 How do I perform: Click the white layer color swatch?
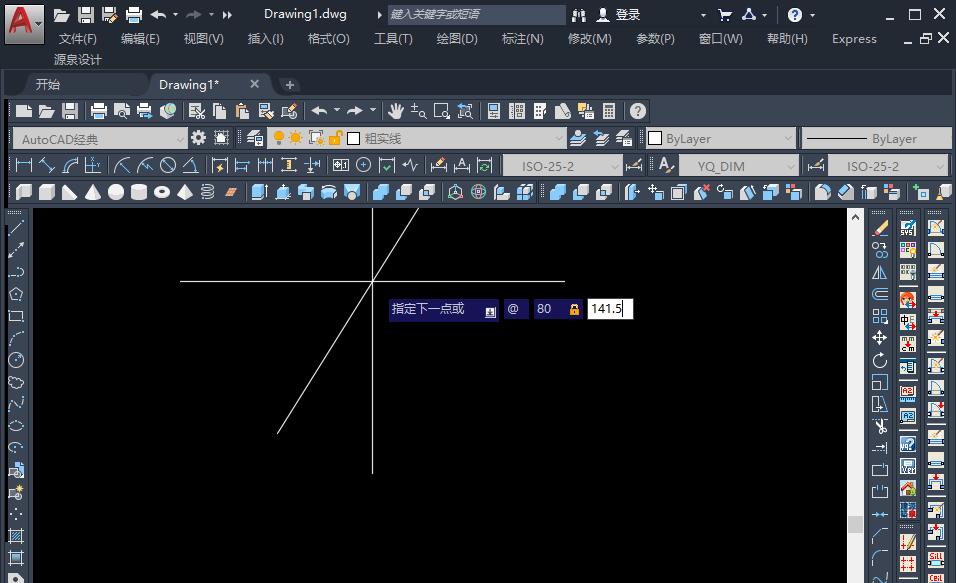[353, 139]
